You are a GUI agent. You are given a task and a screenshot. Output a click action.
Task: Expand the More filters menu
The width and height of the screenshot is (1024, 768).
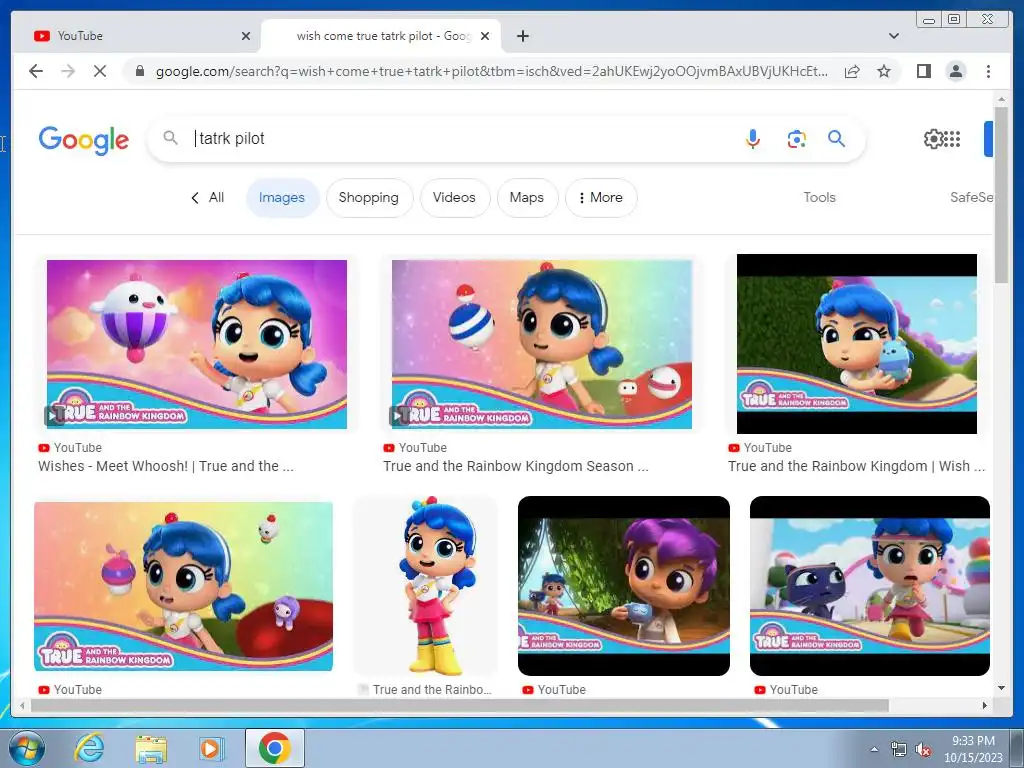pyautogui.click(x=600, y=197)
